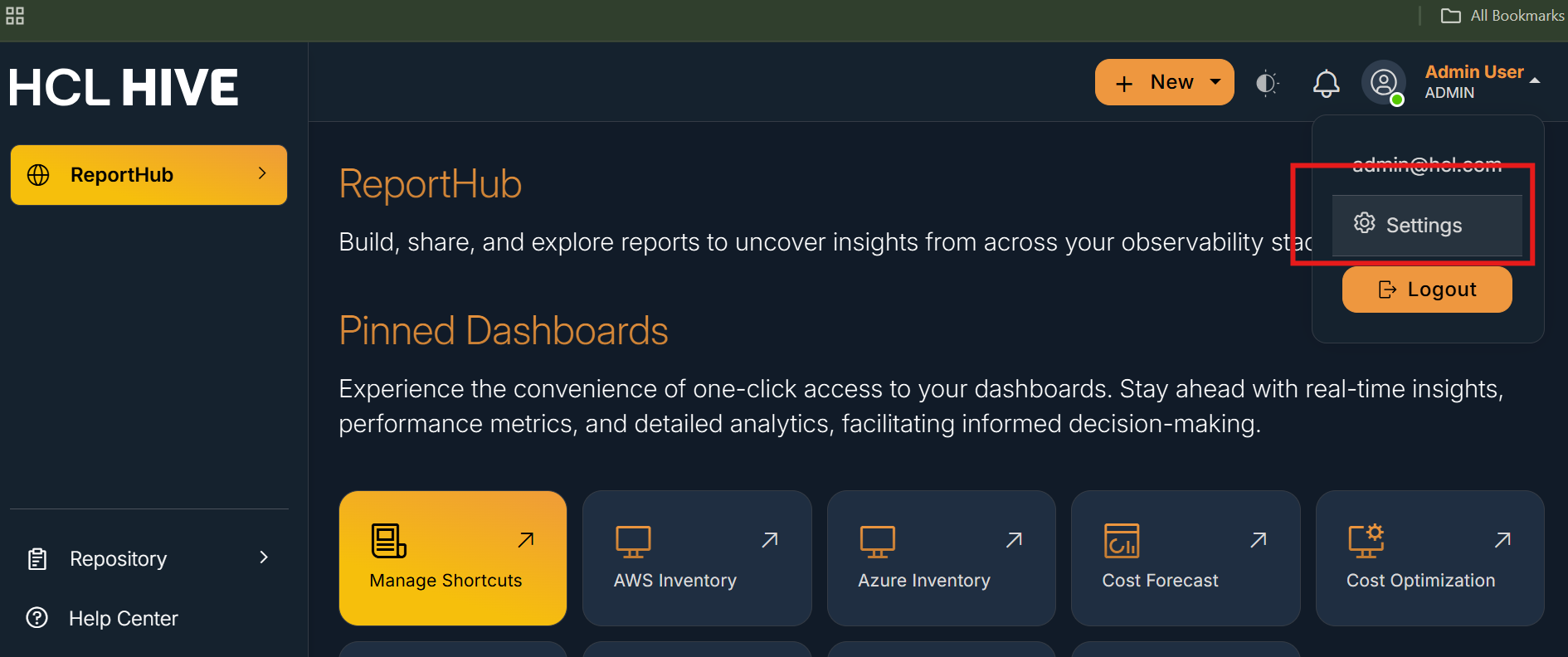Click the notifications bell icon
The image size is (1568, 657).
pos(1326,83)
